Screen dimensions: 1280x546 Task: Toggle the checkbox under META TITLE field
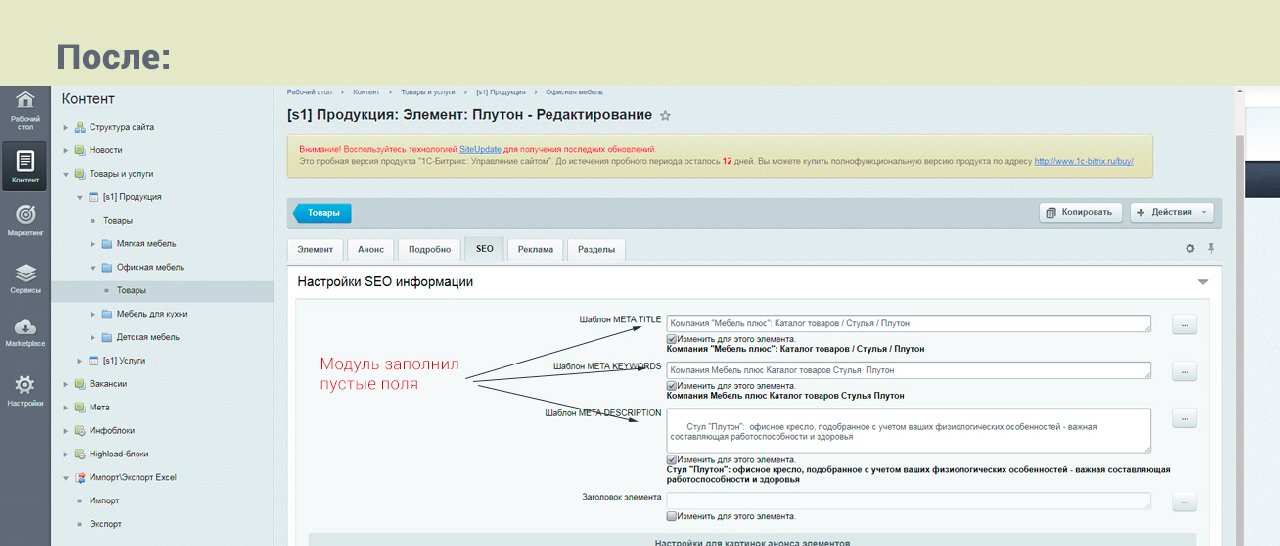(672, 339)
